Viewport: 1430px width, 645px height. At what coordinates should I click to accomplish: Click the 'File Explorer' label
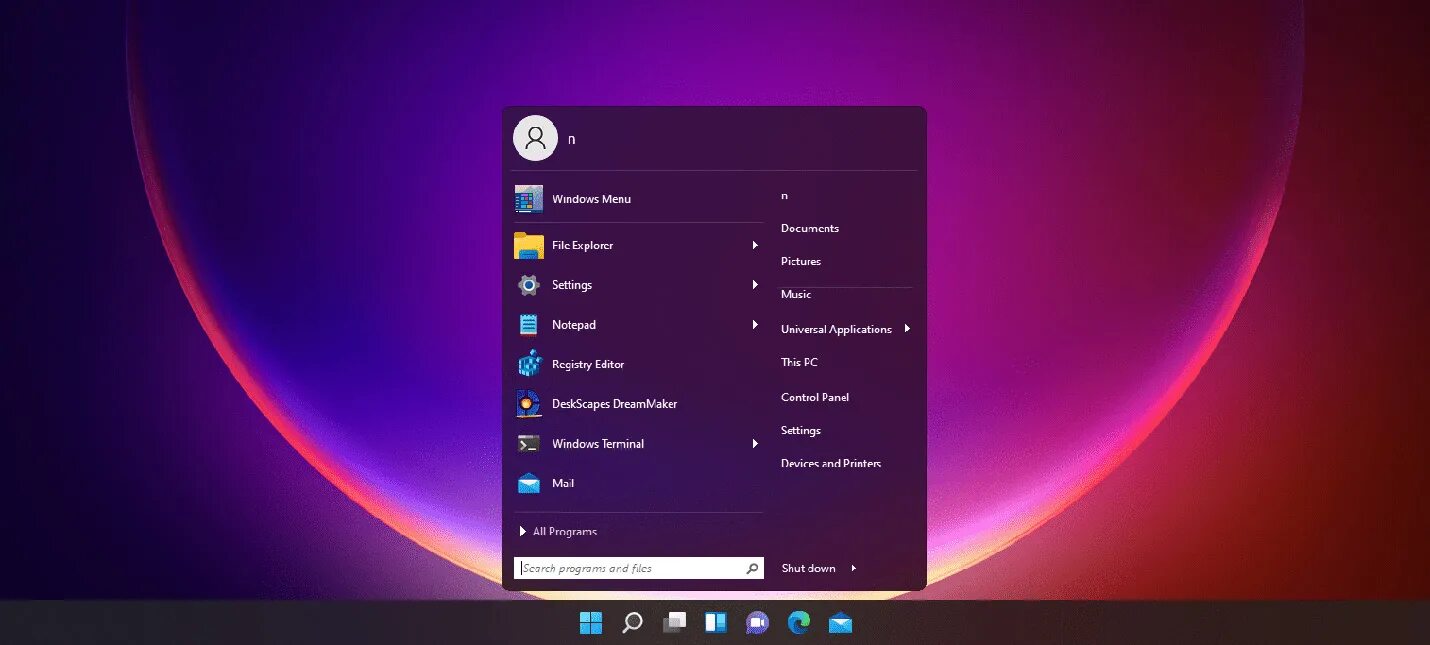(582, 245)
